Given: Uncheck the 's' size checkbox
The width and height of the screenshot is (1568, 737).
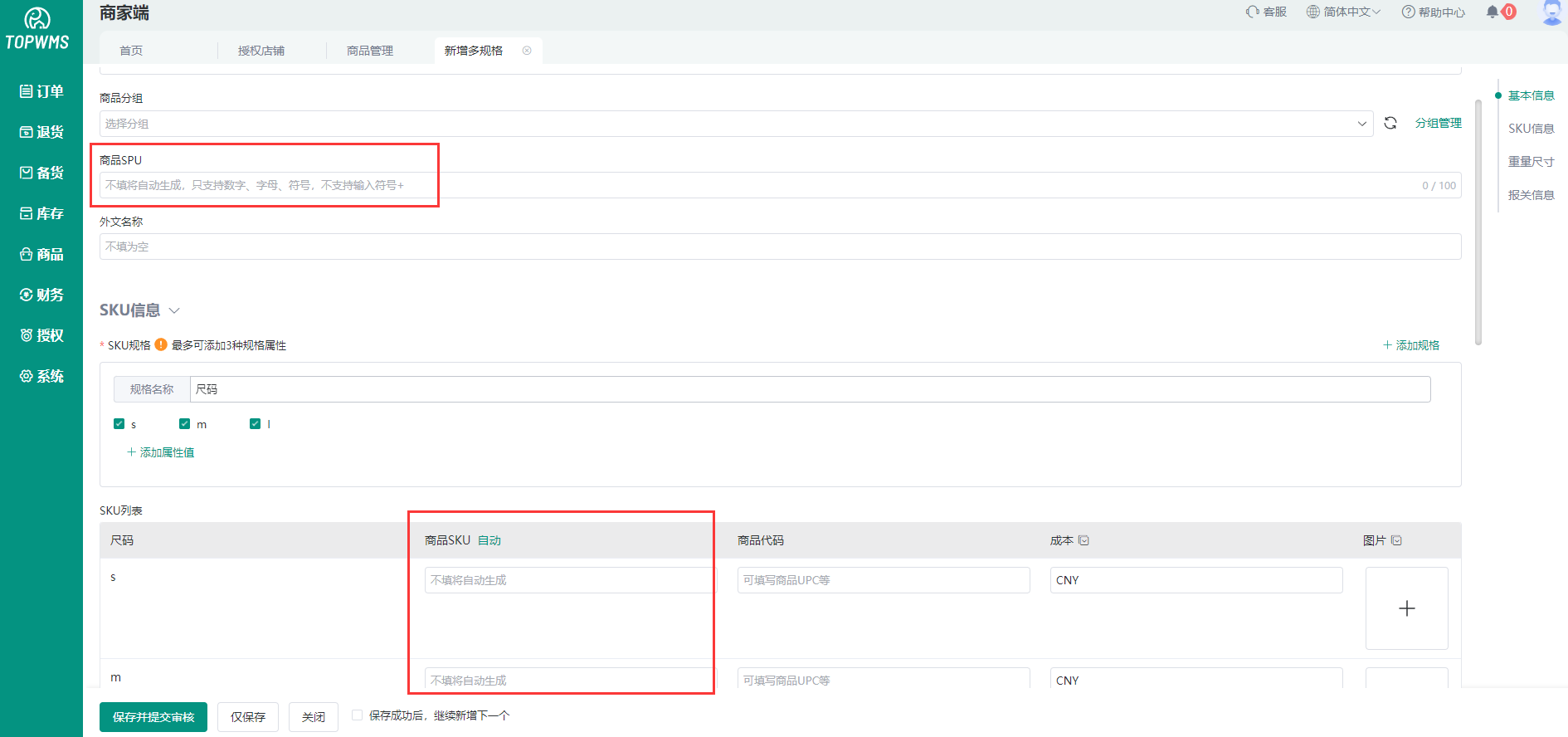Looking at the screenshot, I should coord(119,424).
